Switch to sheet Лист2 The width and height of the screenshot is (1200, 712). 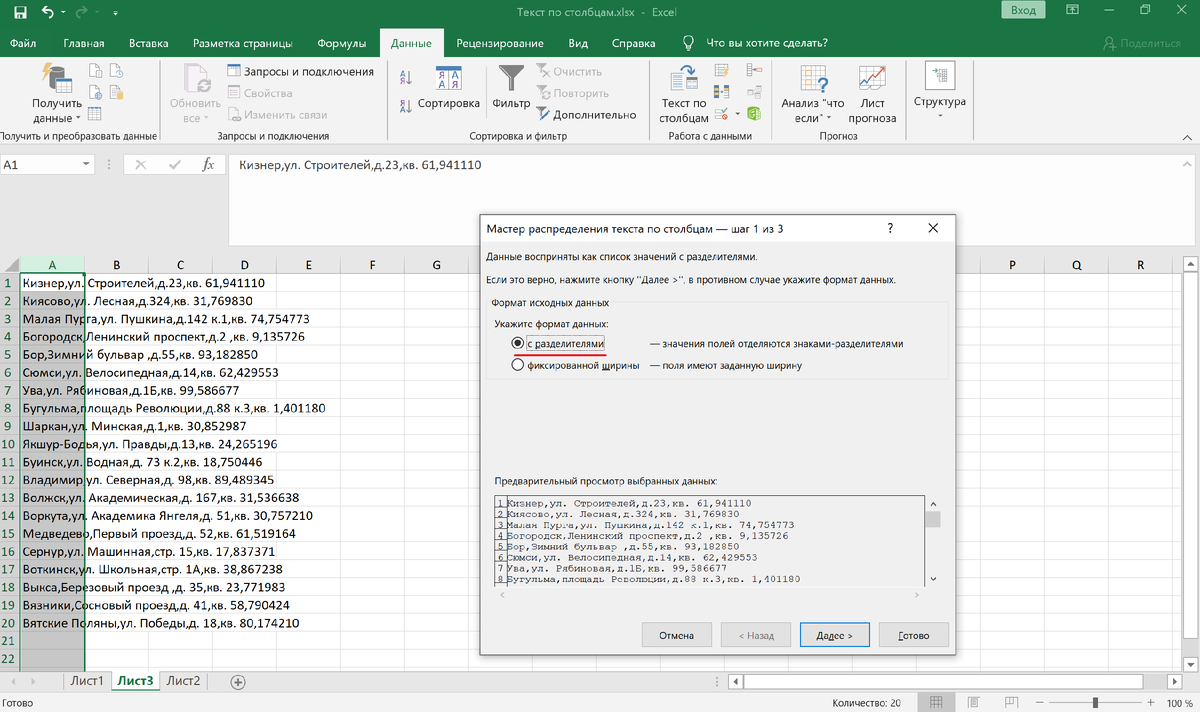pos(183,681)
